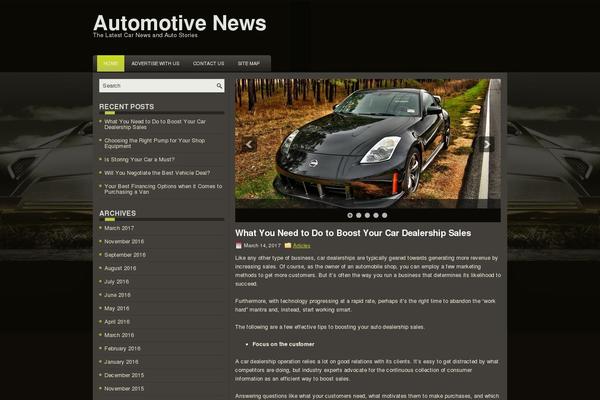Select the fourth slider dot
The height and width of the screenshot is (400, 600).
pyautogui.click(x=376, y=215)
